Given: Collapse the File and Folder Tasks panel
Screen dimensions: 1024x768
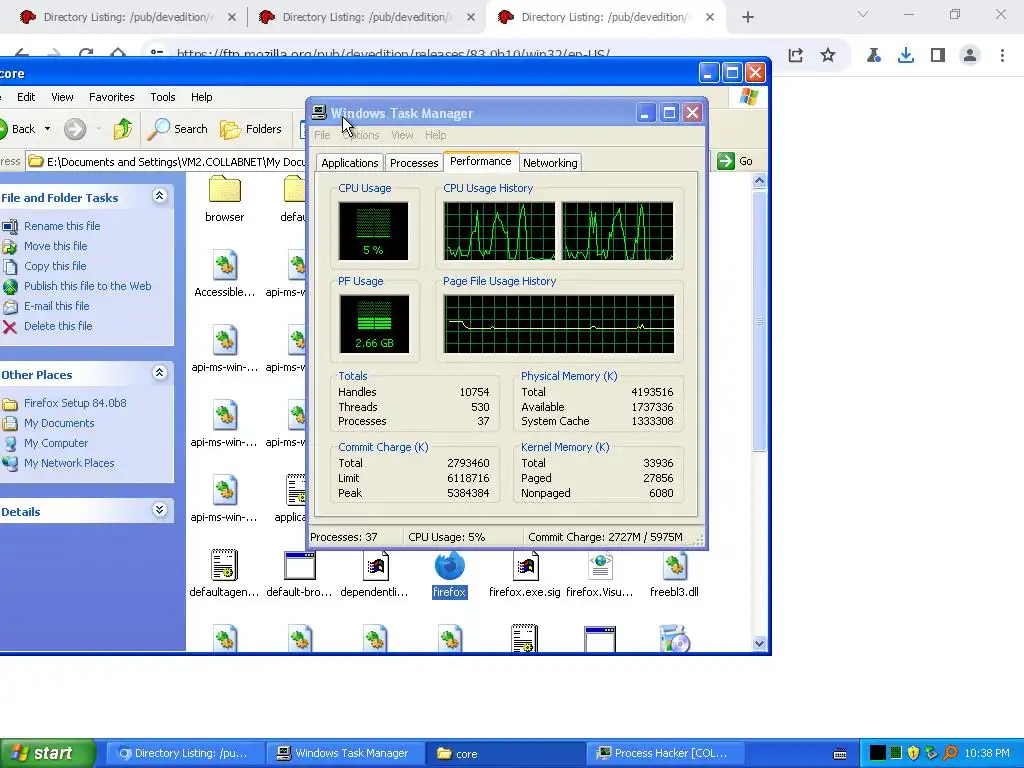Looking at the screenshot, I should pyautogui.click(x=159, y=196).
